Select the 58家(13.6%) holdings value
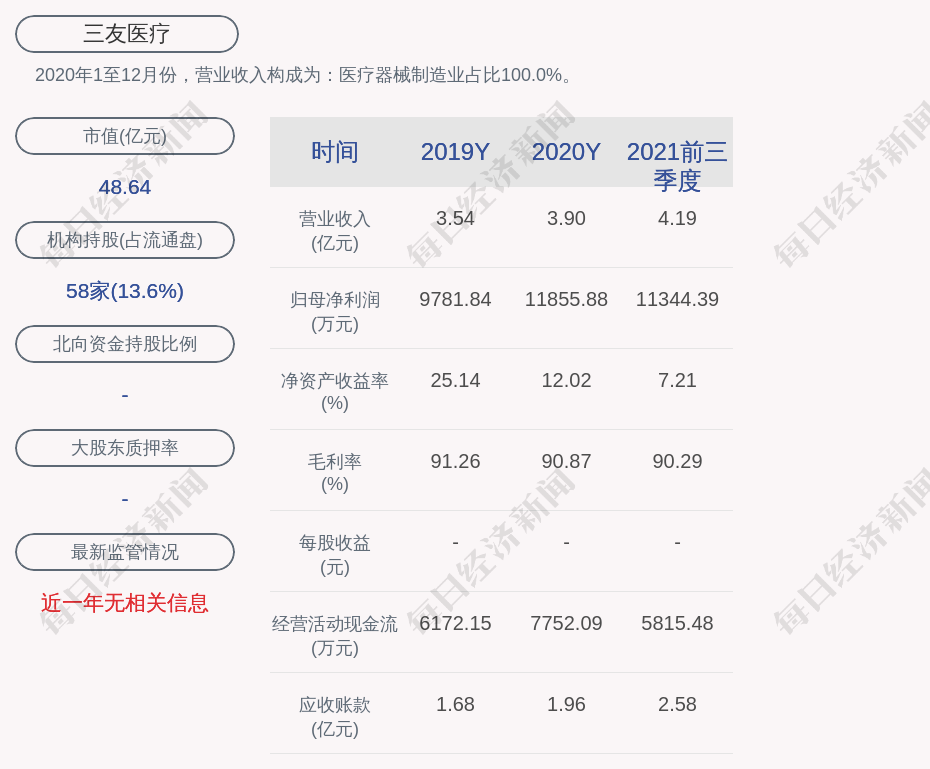The image size is (930, 769). click(125, 291)
